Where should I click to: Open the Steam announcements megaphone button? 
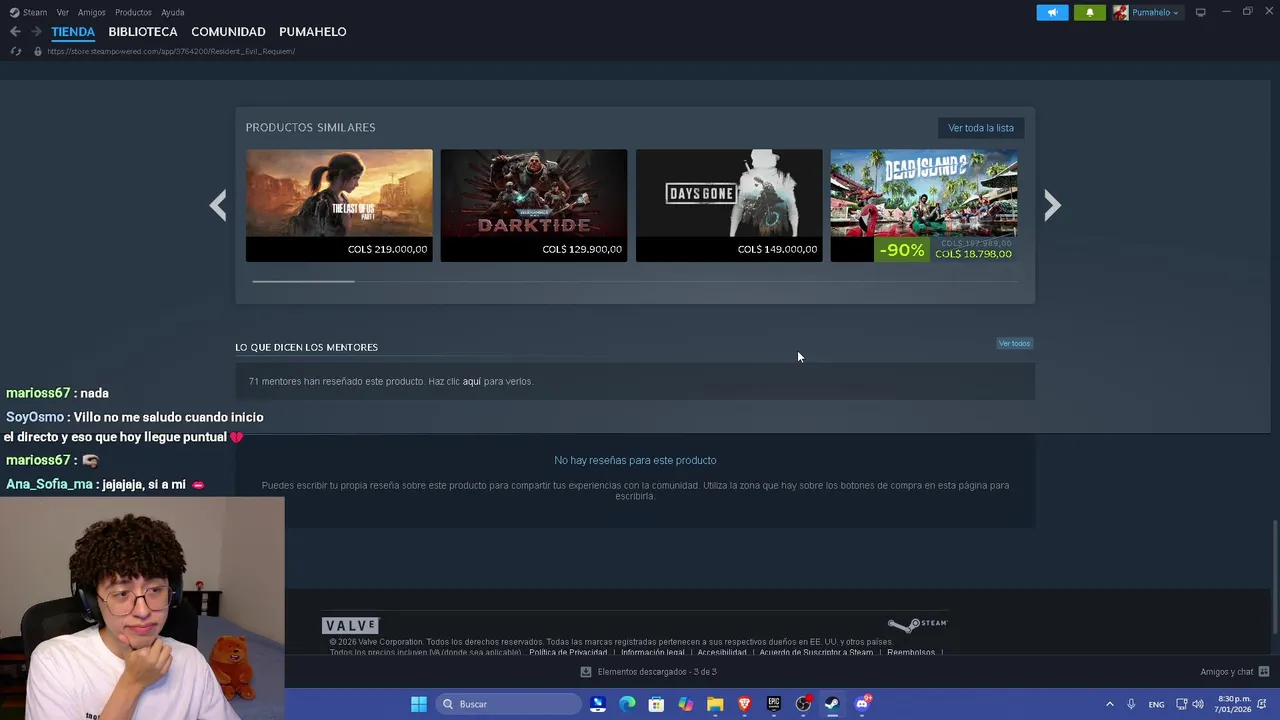coord(1052,12)
